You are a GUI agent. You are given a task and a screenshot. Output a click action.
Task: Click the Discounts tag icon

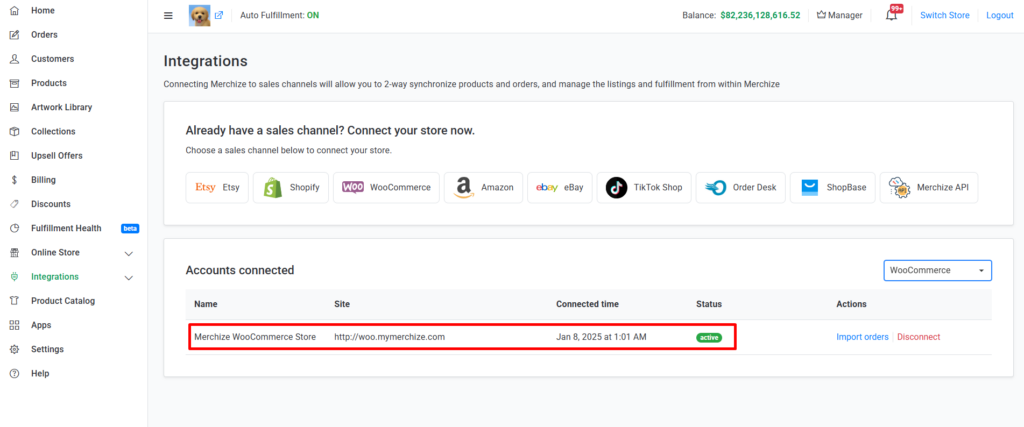(14, 204)
